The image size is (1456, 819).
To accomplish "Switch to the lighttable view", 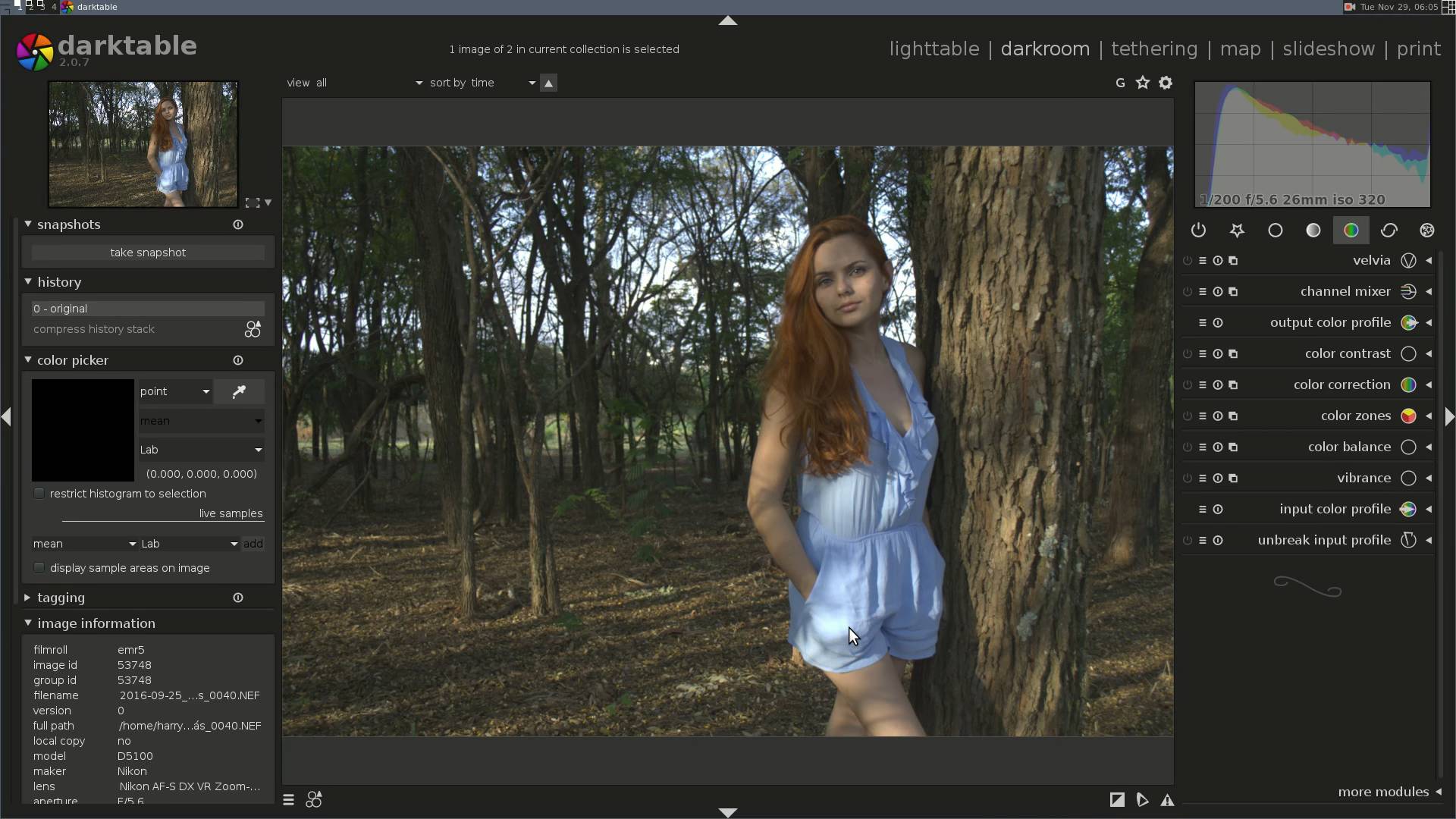I will tap(934, 49).
